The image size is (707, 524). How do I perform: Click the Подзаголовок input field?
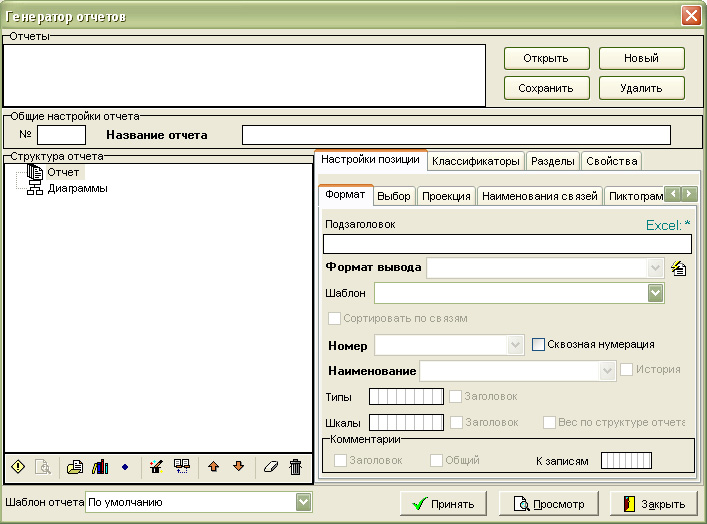[x=507, y=244]
